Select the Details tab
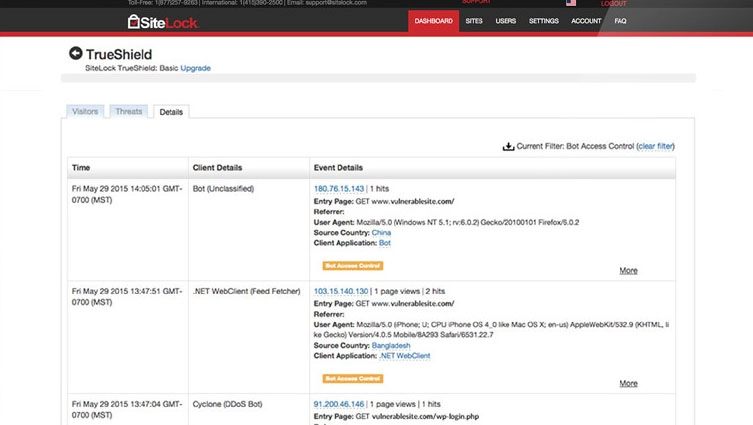This screenshot has width=753, height=425. point(171,112)
